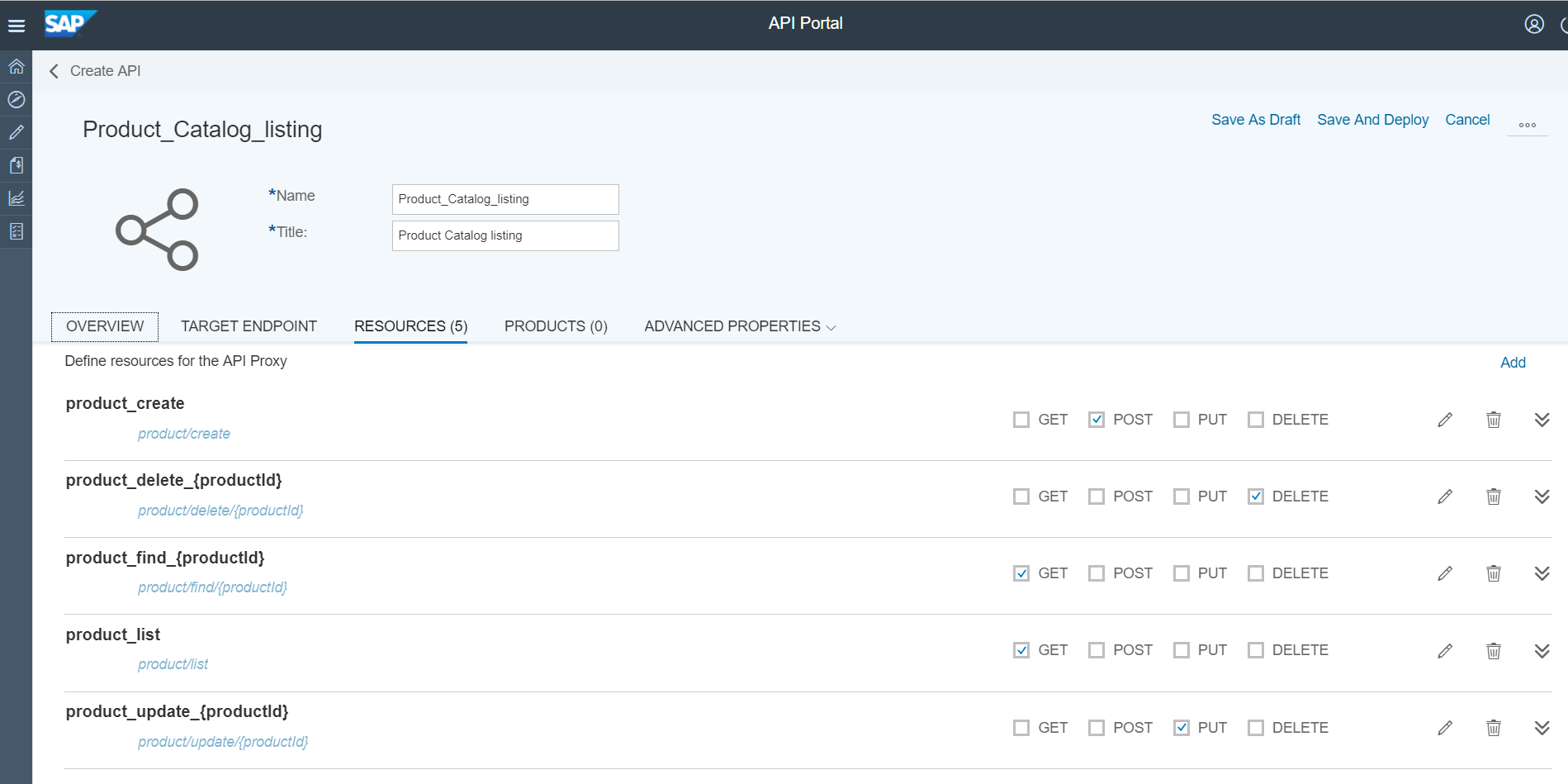
Task: Check DELETE for product_list
Action: click(1256, 650)
